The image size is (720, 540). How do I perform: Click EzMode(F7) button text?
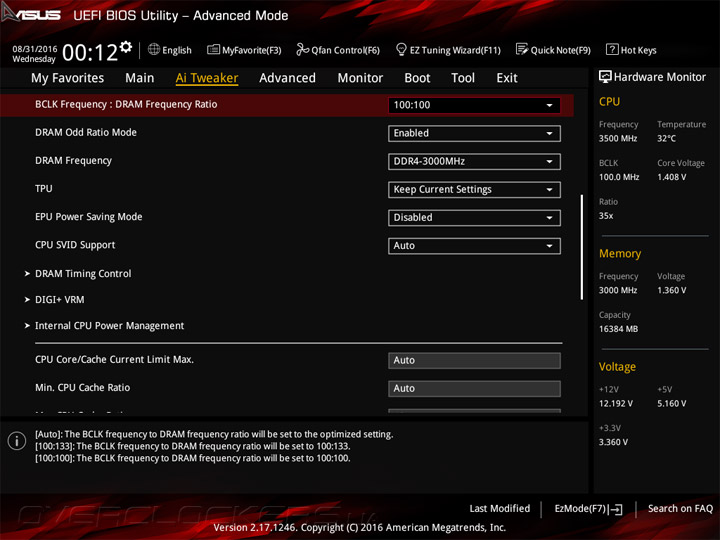tap(580, 509)
